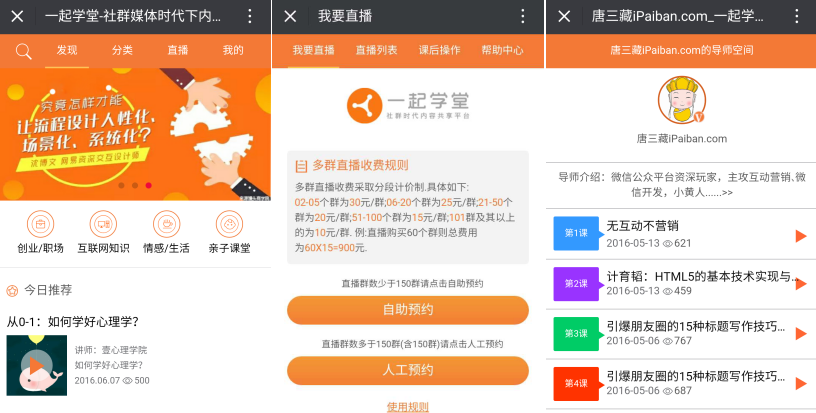Open the 情感/生活 category icon
Image resolution: width=816 pixels, height=413 pixels.
pos(166,224)
